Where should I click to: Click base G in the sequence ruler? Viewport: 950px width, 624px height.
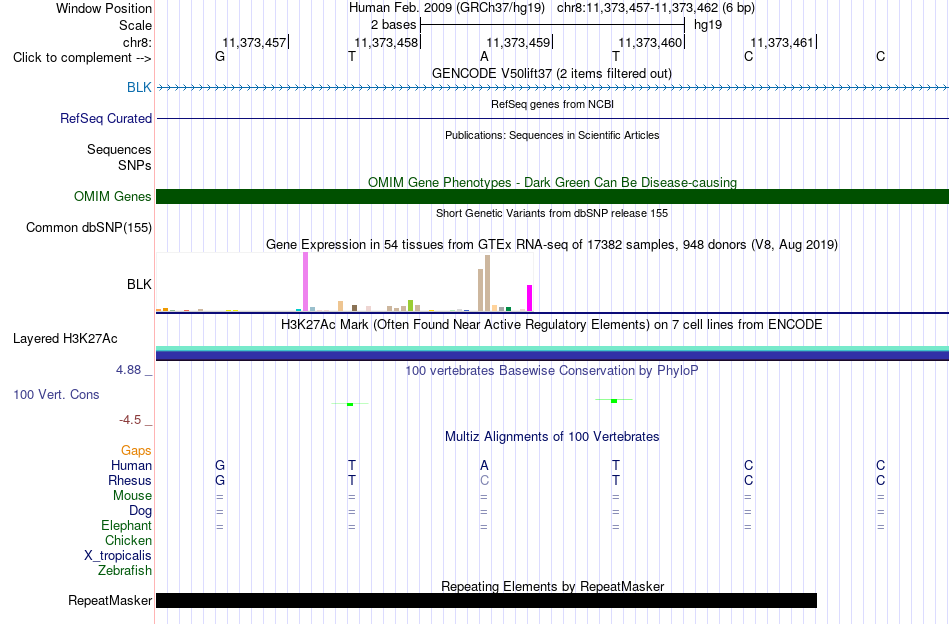pos(220,56)
